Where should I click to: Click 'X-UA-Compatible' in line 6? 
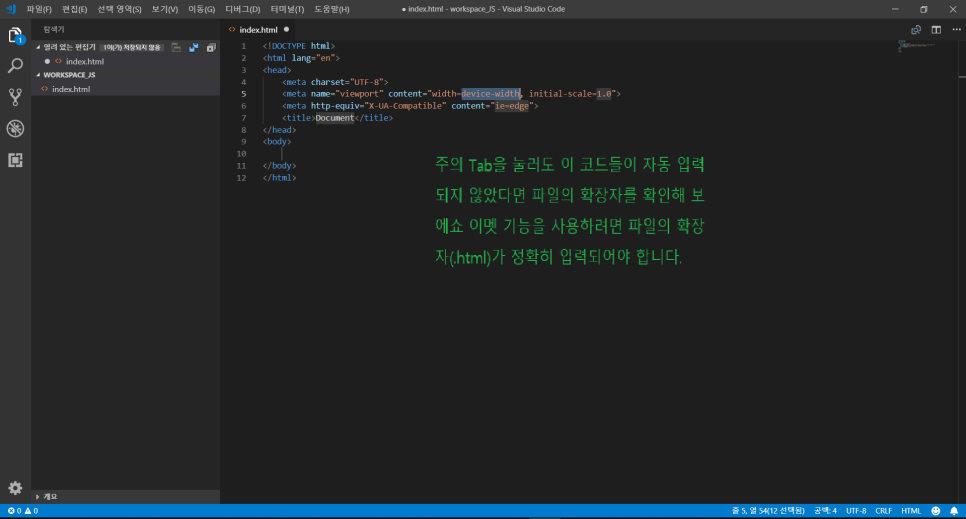click(x=404, y=106)
